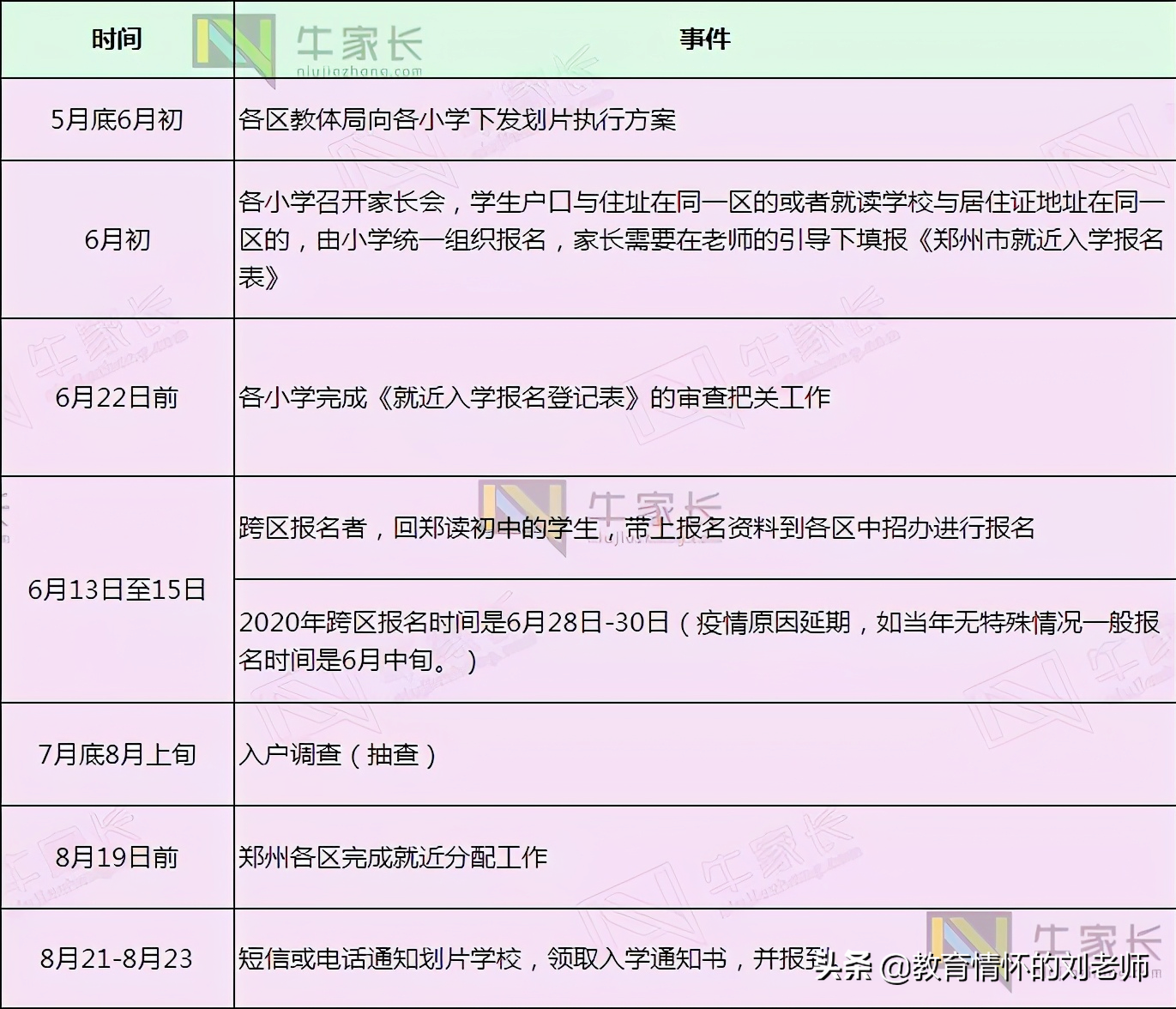
Task: Click the text starting '2020年跨区报名时间'
Action: click(699, 641)
